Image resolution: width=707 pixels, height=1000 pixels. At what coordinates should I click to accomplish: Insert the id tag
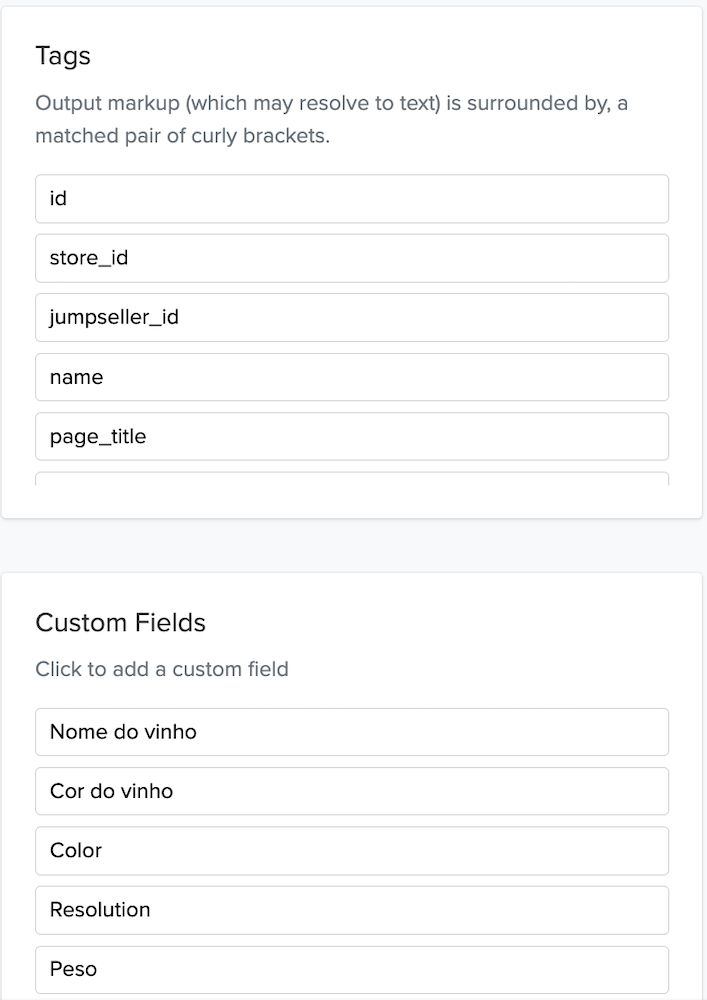(x=352, y=199)
